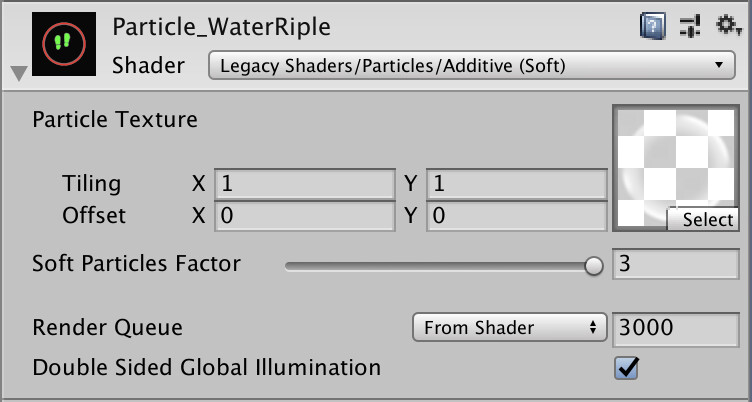Click the Particle_WaterRiple material name
The image size is (752, 402).
coord(221,27)
